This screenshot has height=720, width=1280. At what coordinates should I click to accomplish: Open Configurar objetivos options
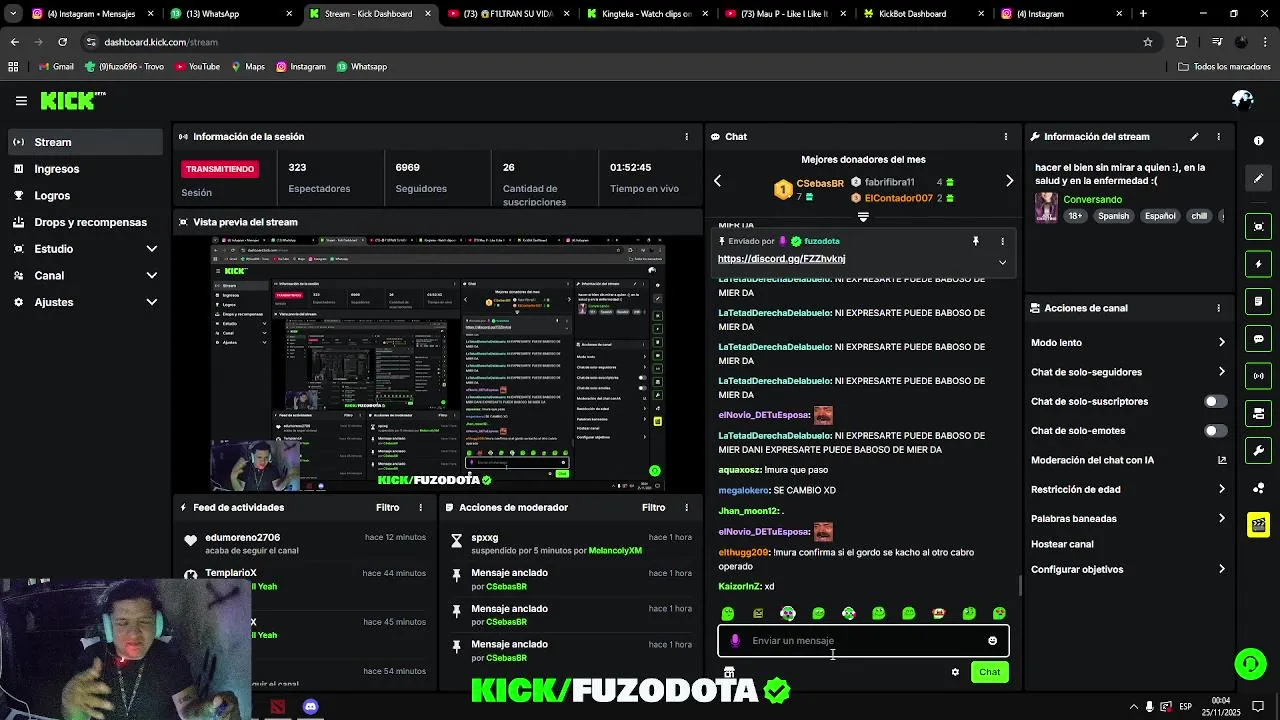point(1221,570)
